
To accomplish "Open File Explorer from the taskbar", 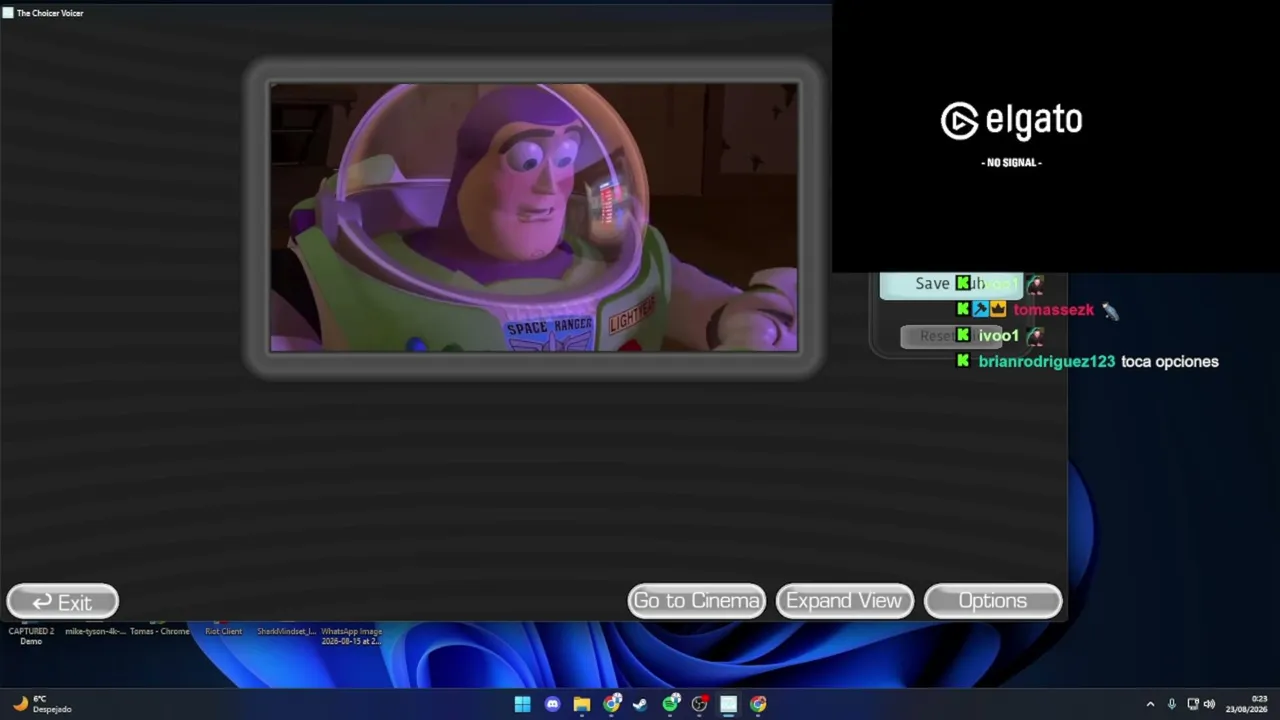I will (581, 704).
